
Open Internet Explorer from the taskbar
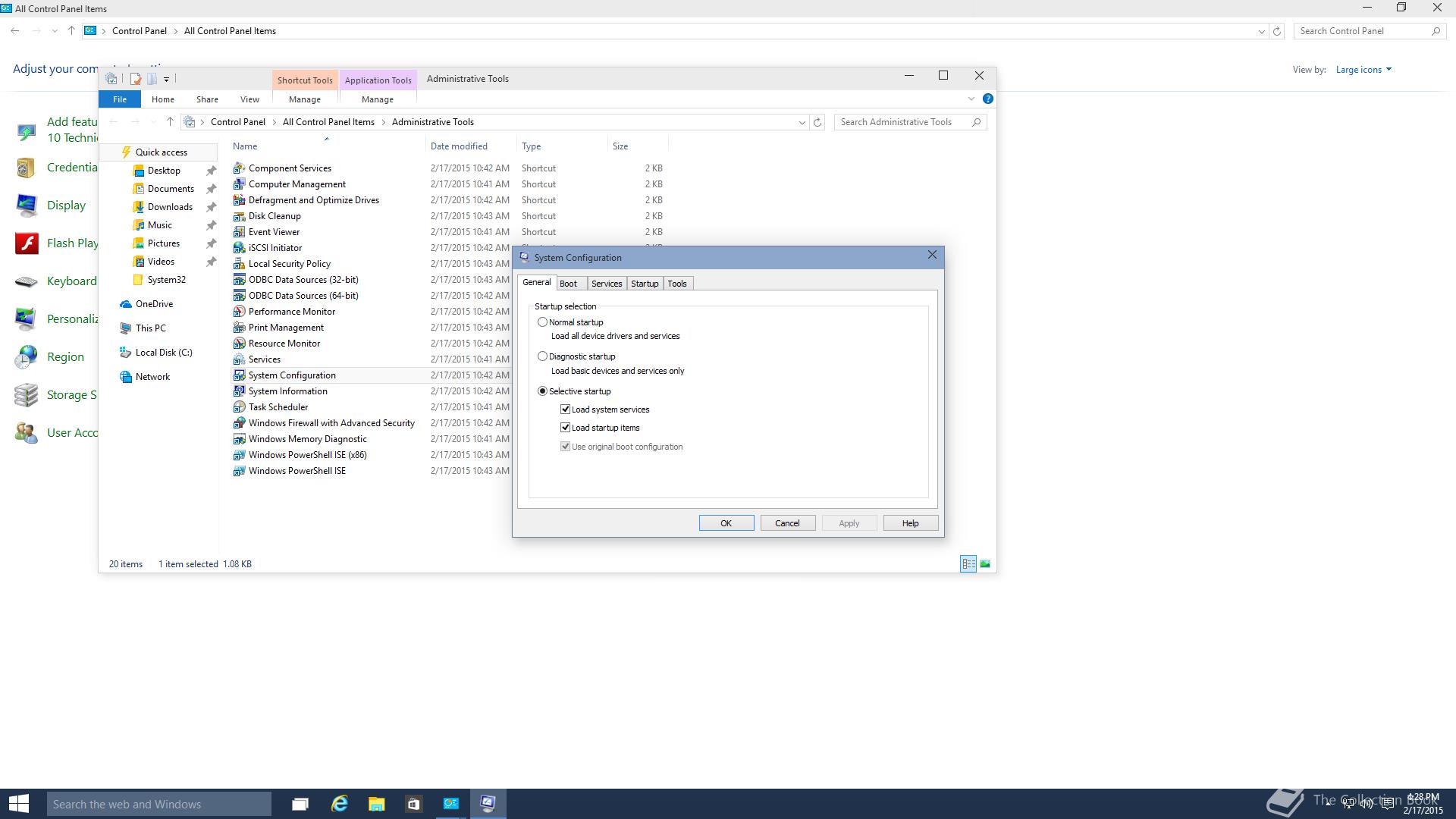tap(339, 804)
